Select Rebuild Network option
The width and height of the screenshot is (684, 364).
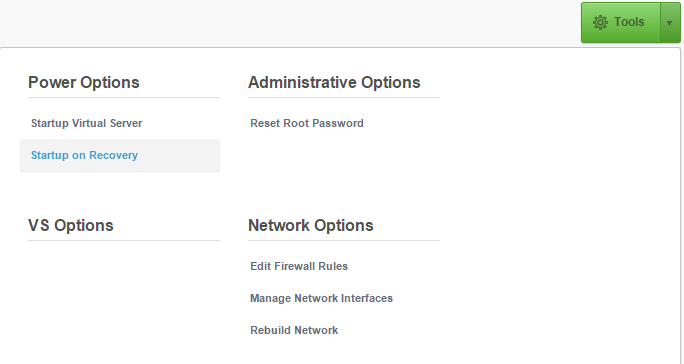(x=294, y=330)
